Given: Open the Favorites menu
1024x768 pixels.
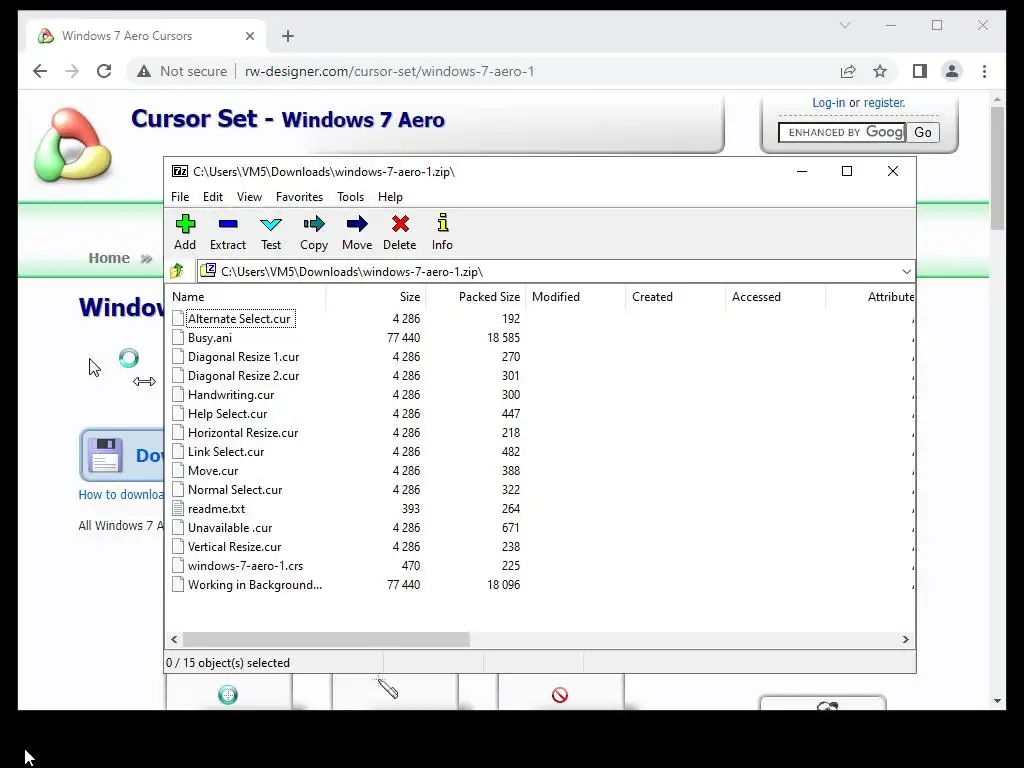Looking at the screenshot, I should pos(299,197).
